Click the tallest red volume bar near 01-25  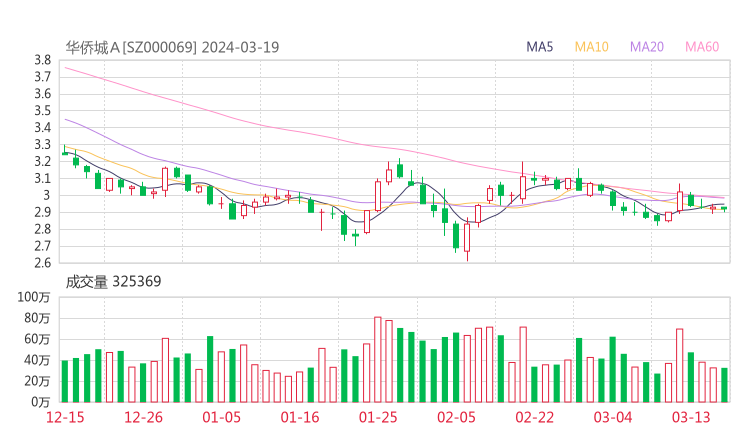coord(378,360)
